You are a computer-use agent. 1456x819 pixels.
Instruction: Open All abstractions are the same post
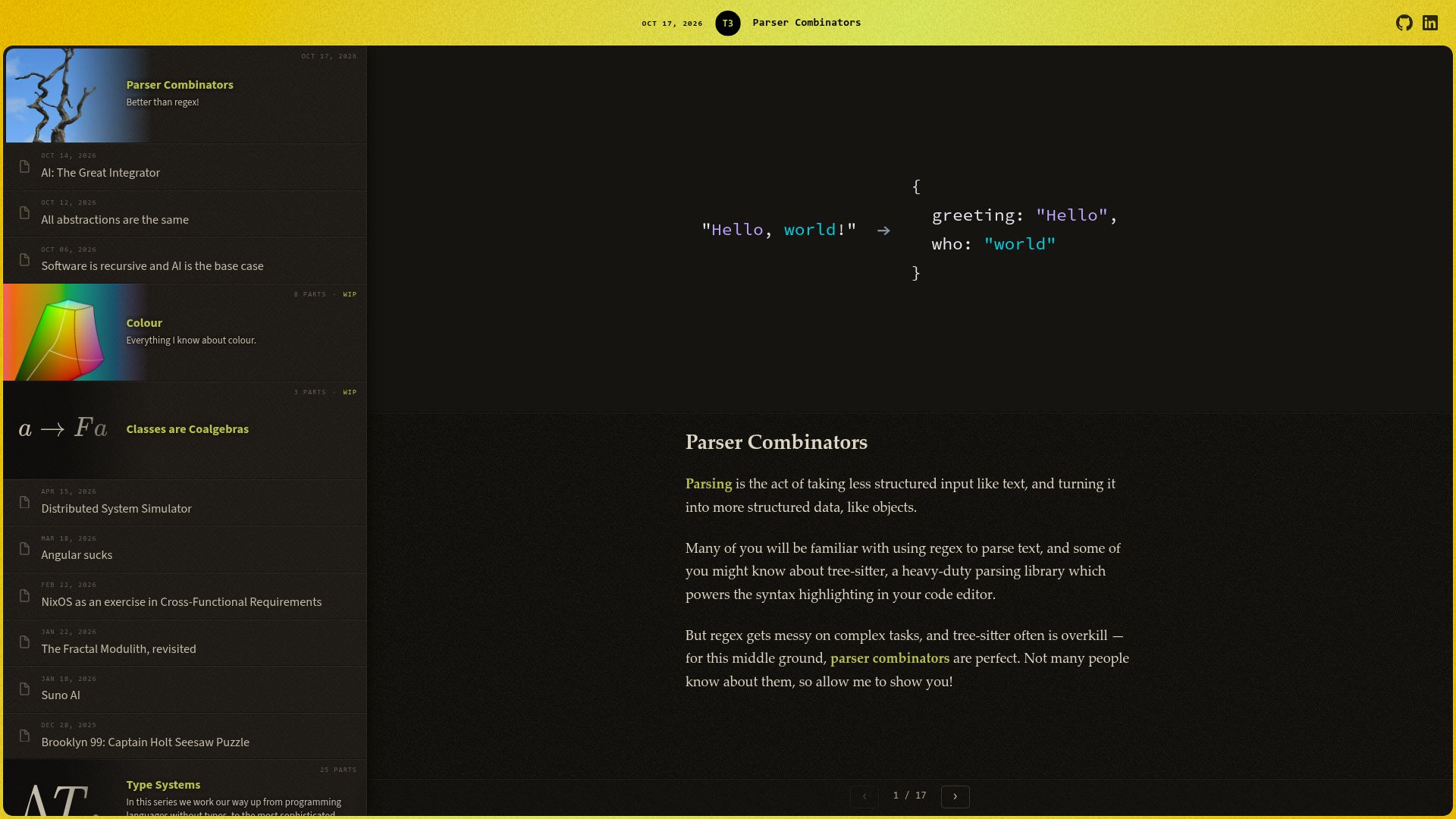115,220
